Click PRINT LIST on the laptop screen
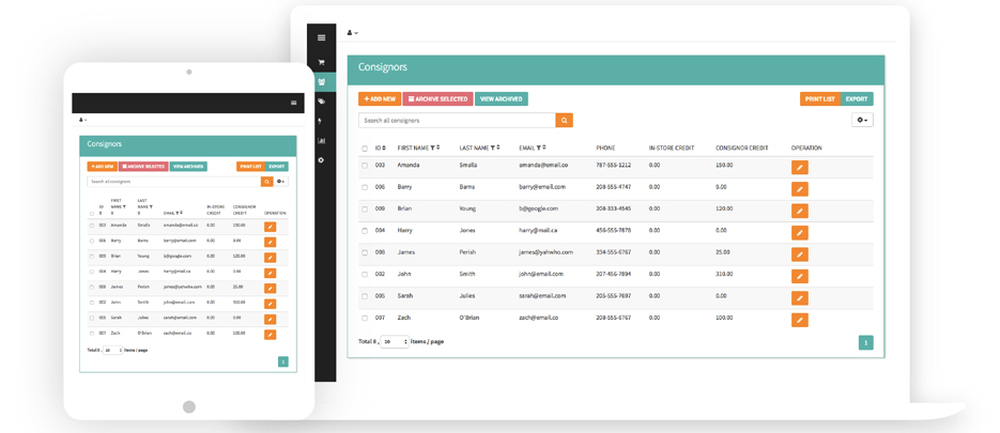 point(820,99)
